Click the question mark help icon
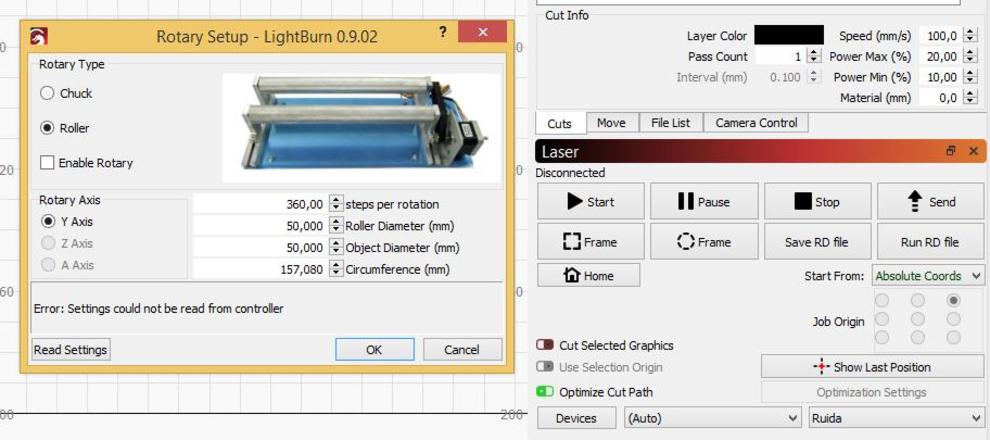Image resolution: width=990 pixels, height=440 pixels. pos(443,32)
